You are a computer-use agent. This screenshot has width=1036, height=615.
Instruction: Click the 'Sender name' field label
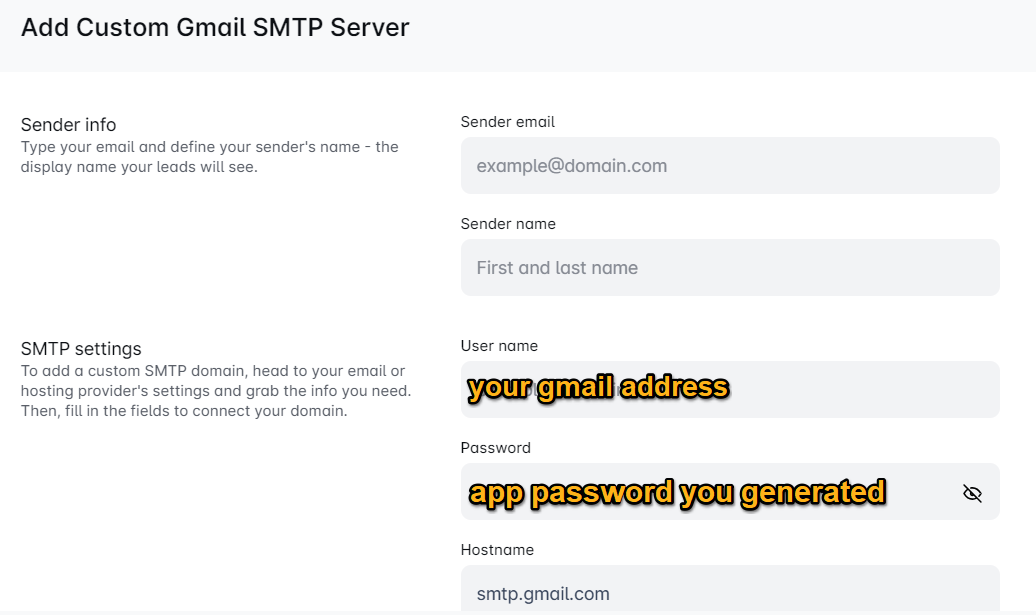[x=507, y=224]
